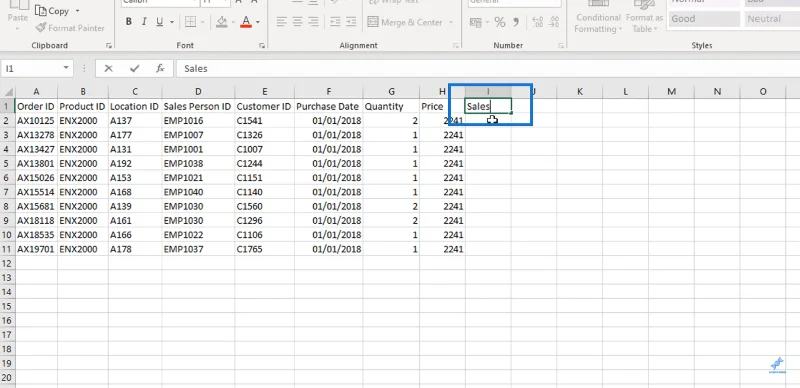Image resolution: width=800 pixels, height=388 pixels.
Task: Open Format as Table menu
Action: pos(645,17)
